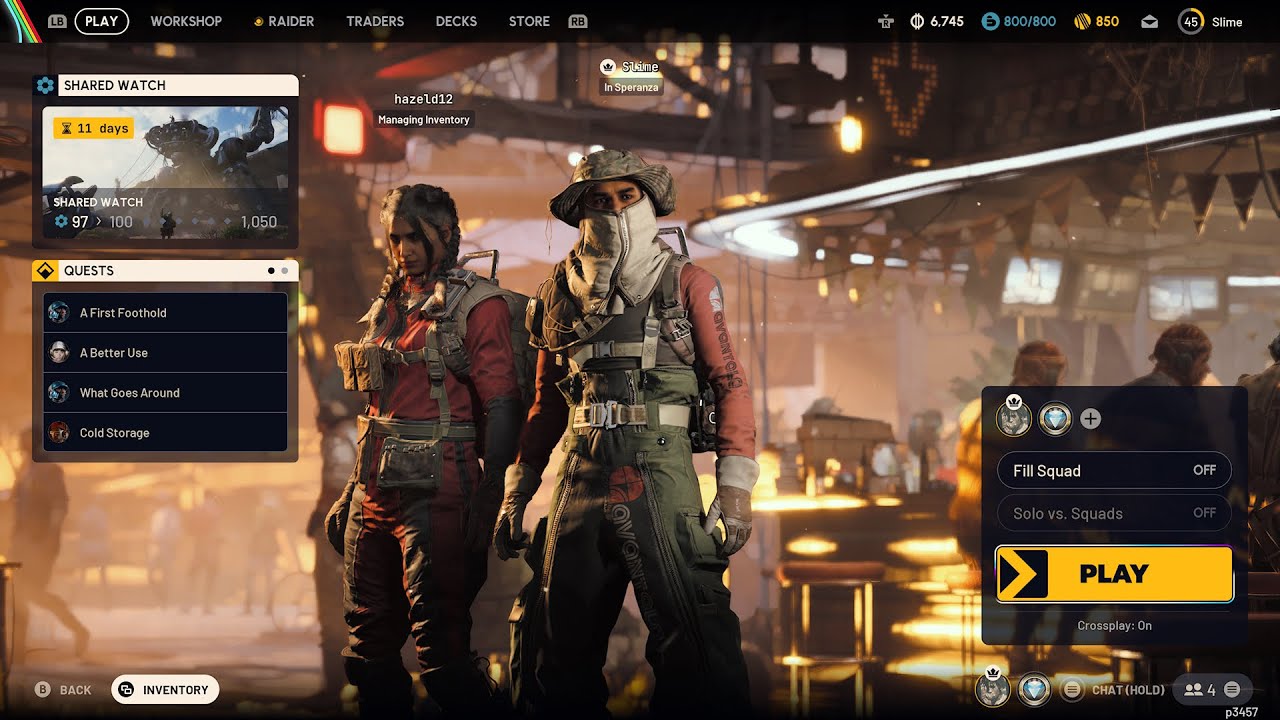Select the first Quests page dot

pyautogui.click(x=271, y=271)
